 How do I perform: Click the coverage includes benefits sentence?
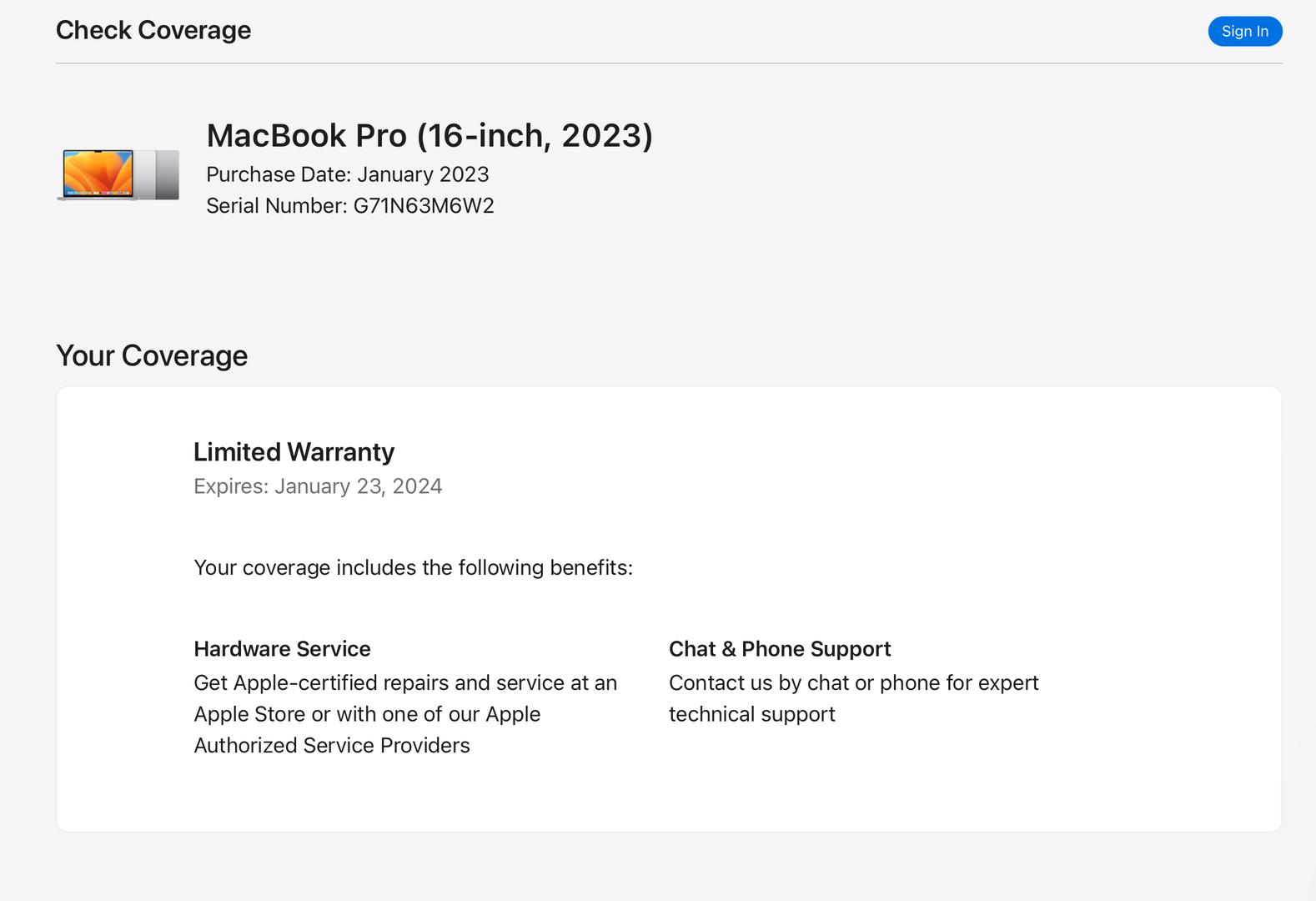[x=413, y=567]
